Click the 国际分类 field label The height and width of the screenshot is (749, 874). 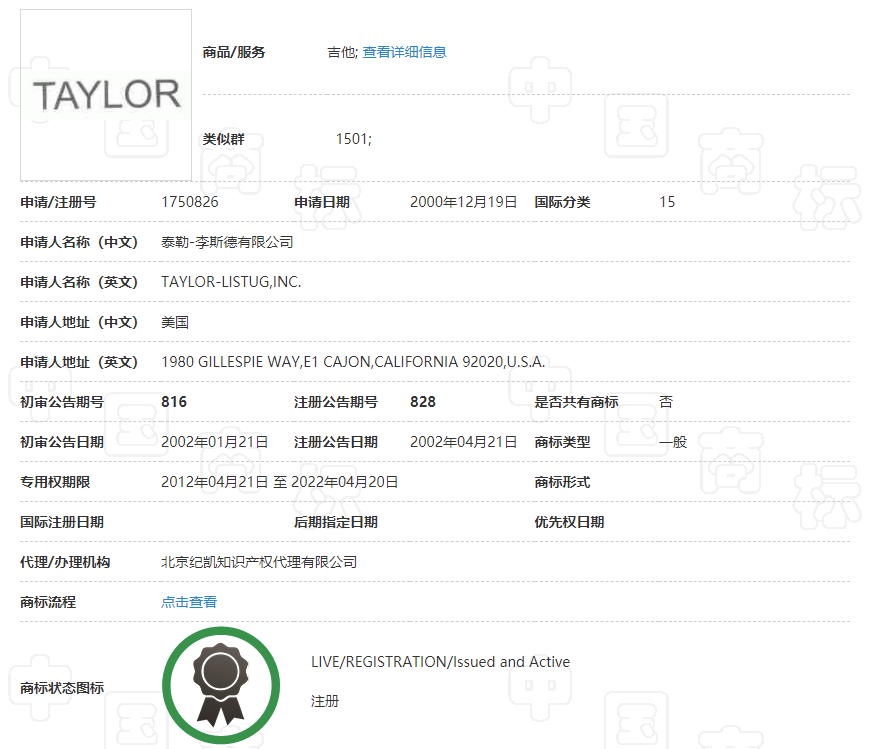[x=562, y=202]
